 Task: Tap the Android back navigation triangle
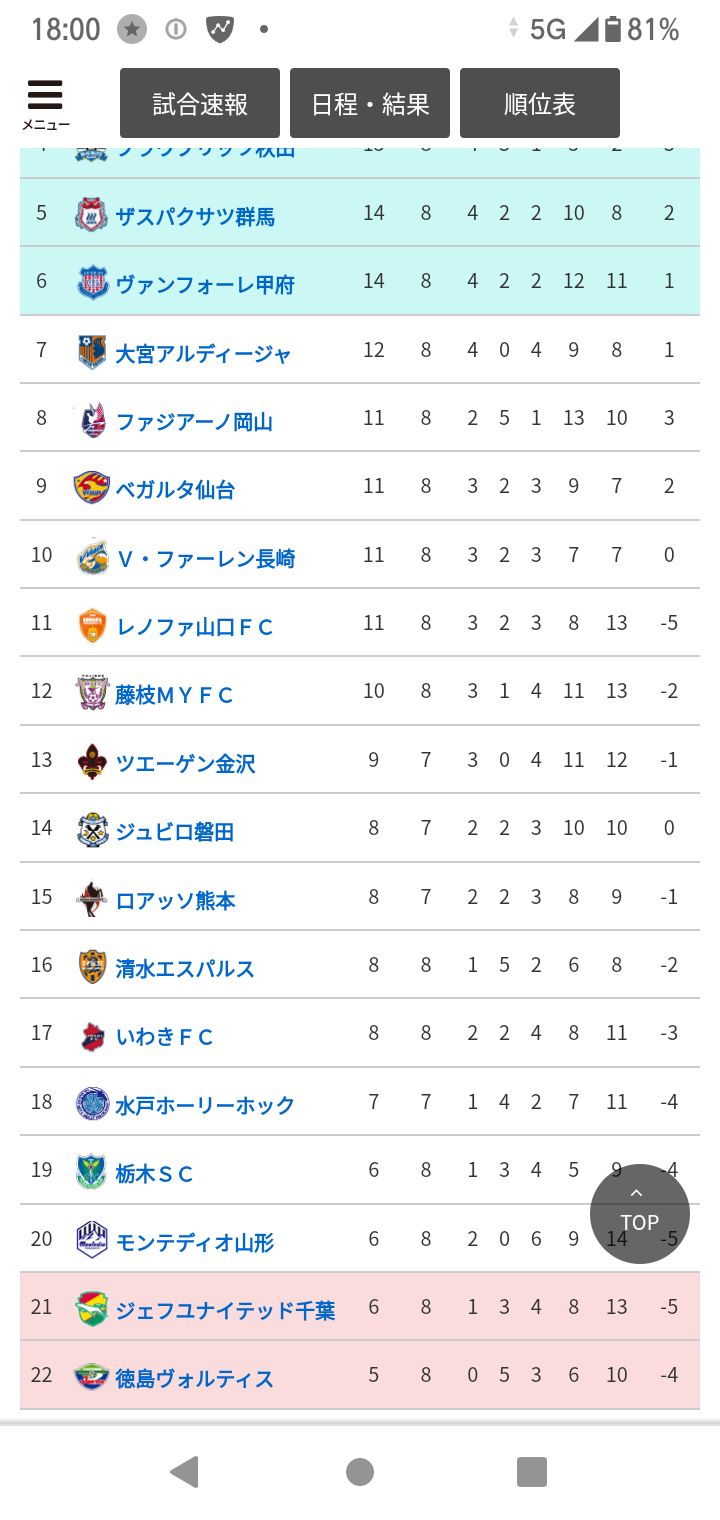pyautogui.click(x=185, y=1472)
